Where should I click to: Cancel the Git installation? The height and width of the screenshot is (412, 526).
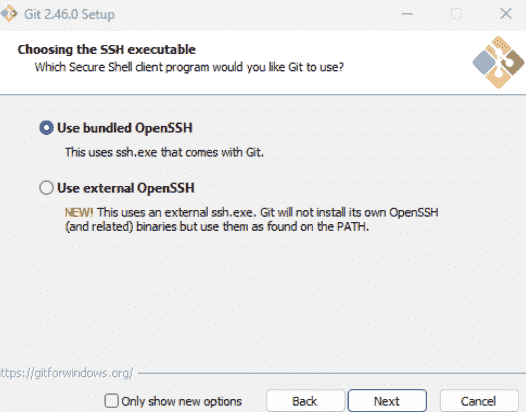point(479,401)
